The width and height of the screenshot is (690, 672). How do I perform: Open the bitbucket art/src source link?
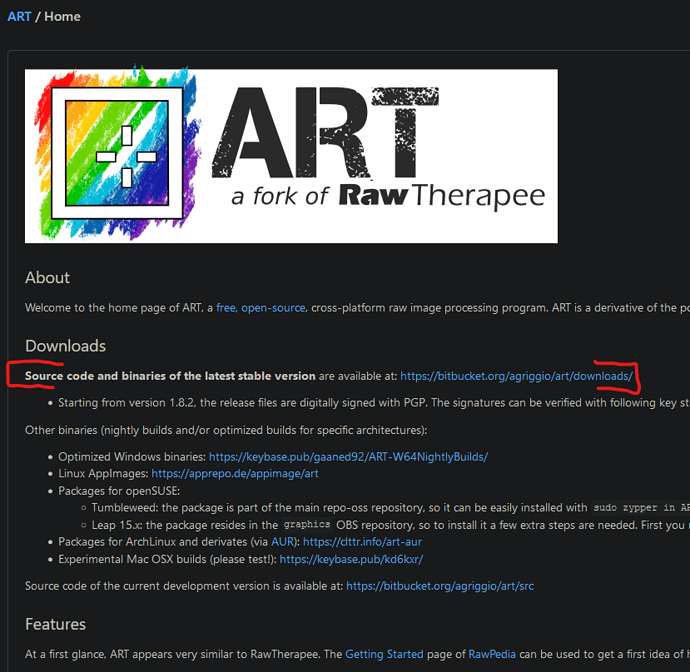pyautogui.click(x=440, y=586)
